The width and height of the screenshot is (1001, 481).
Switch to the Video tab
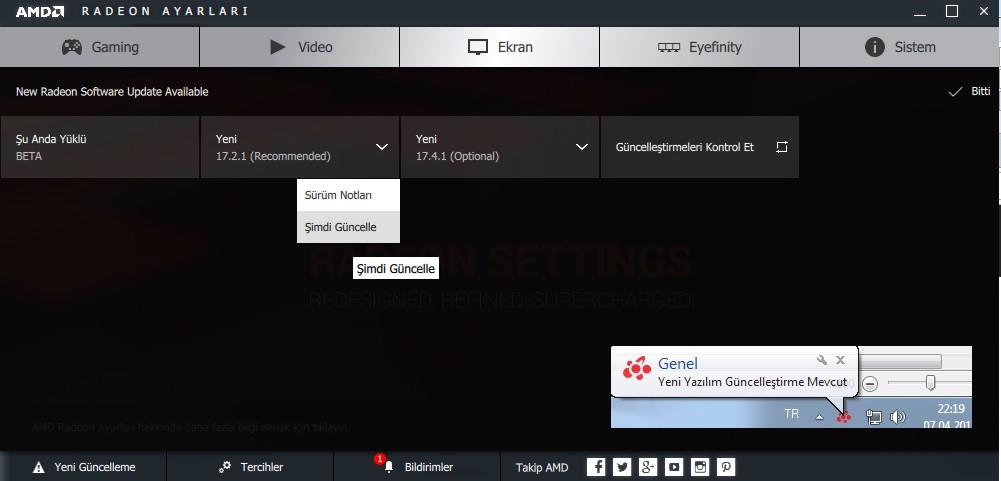pos(299,47)
